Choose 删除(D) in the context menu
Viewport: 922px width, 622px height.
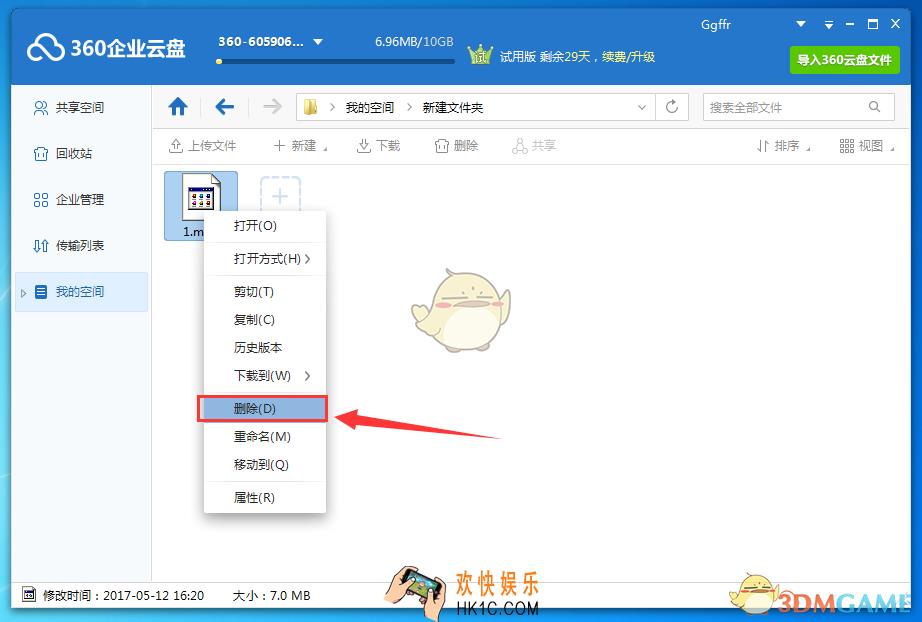click(x=262, y=409)
